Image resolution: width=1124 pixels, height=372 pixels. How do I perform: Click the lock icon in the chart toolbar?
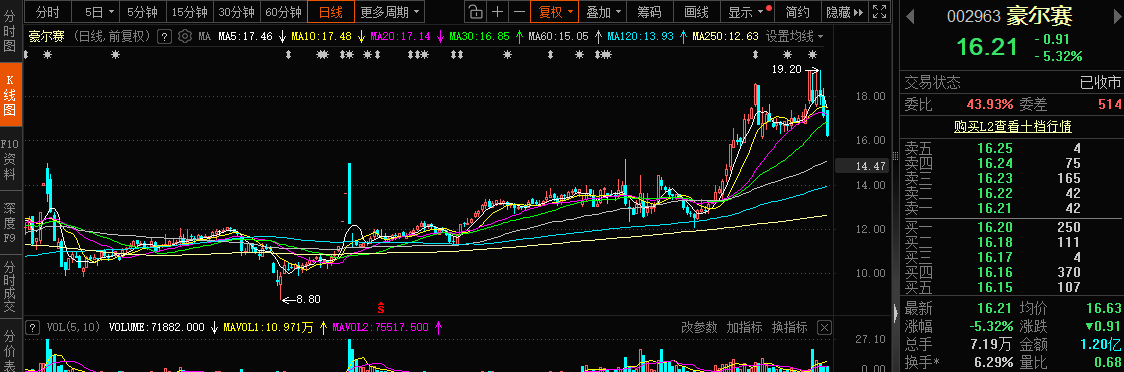tap(475, 11)
